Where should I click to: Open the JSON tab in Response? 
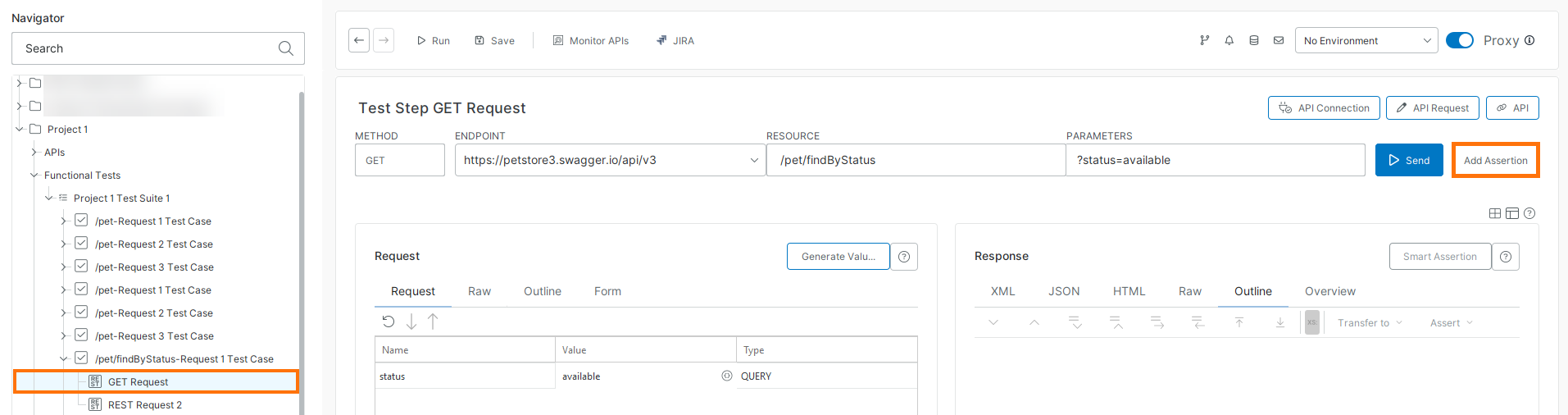(1064, 291)
